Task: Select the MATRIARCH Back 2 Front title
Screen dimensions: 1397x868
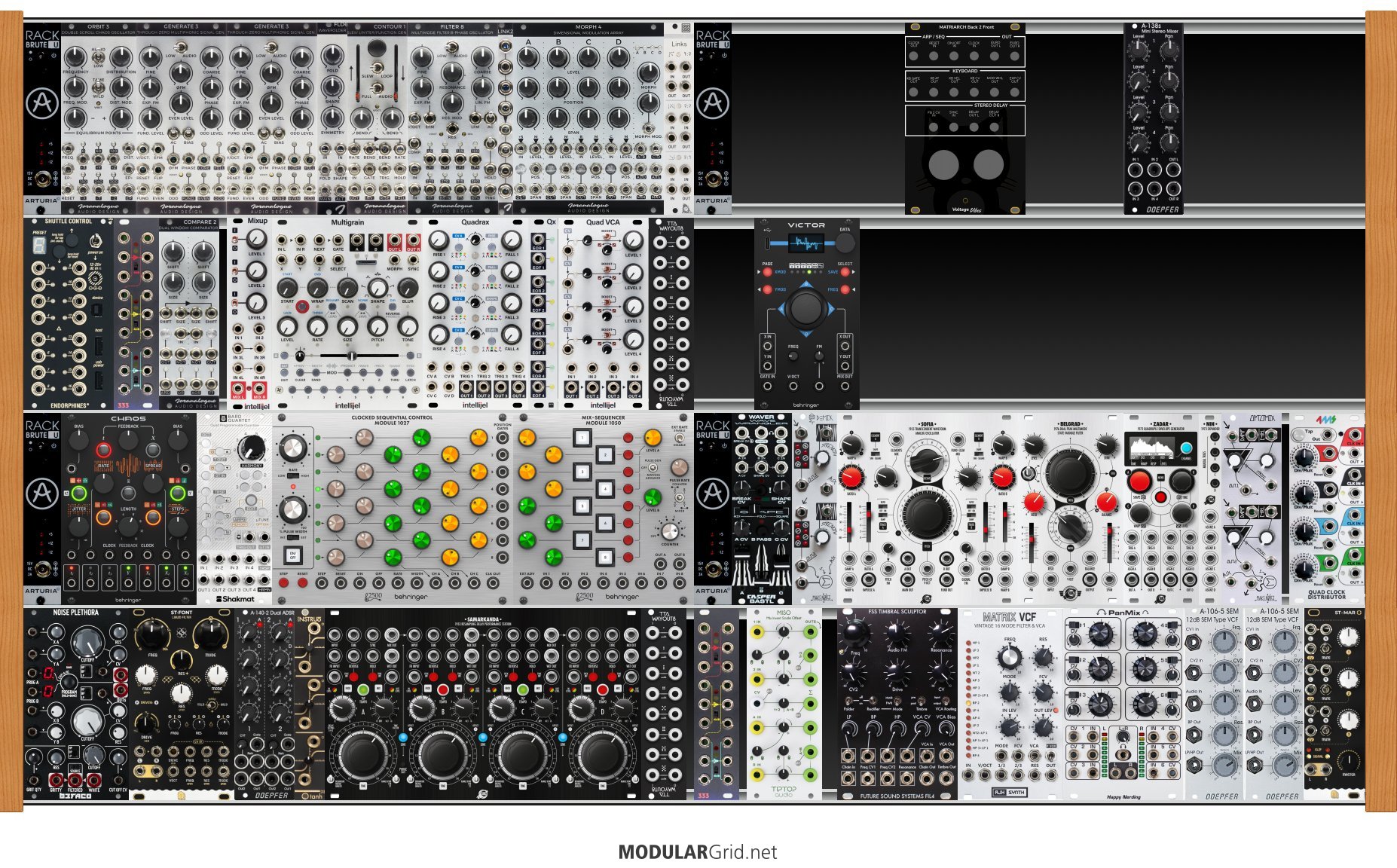Action: (x=965, y=27)
